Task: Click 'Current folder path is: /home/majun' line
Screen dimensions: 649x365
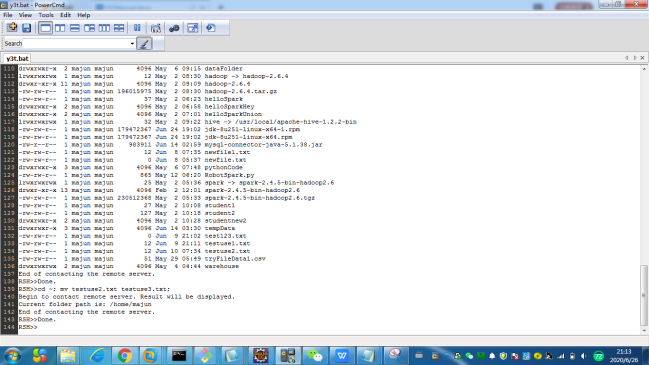Action: tap(85, 304)
